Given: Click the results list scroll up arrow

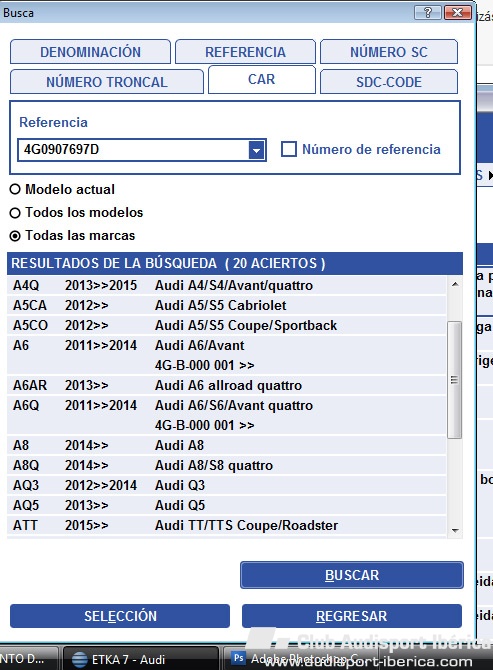Looking at the screenshot, I should tap(455, 284).
